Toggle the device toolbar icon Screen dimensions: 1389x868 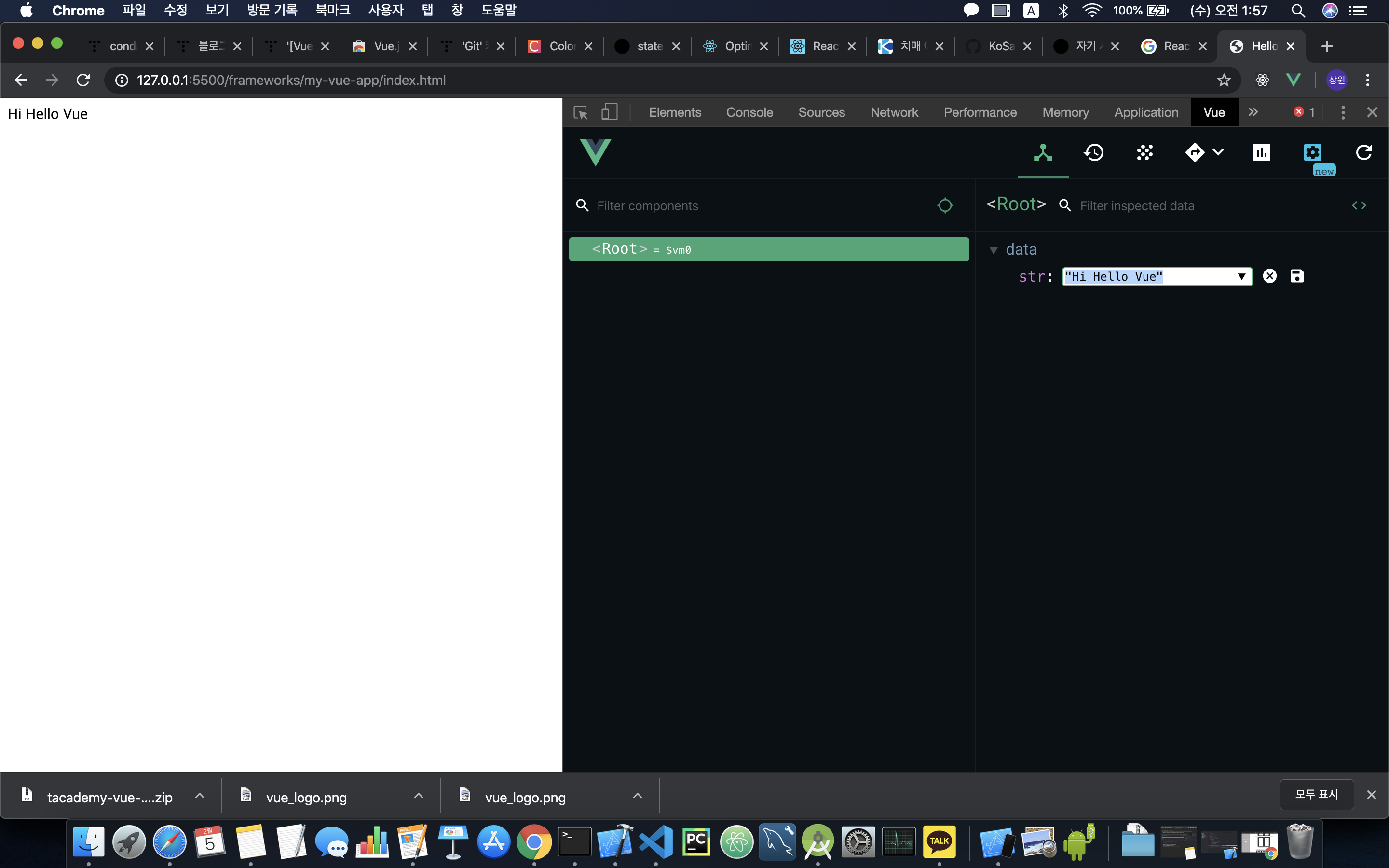tap(609, 112)
